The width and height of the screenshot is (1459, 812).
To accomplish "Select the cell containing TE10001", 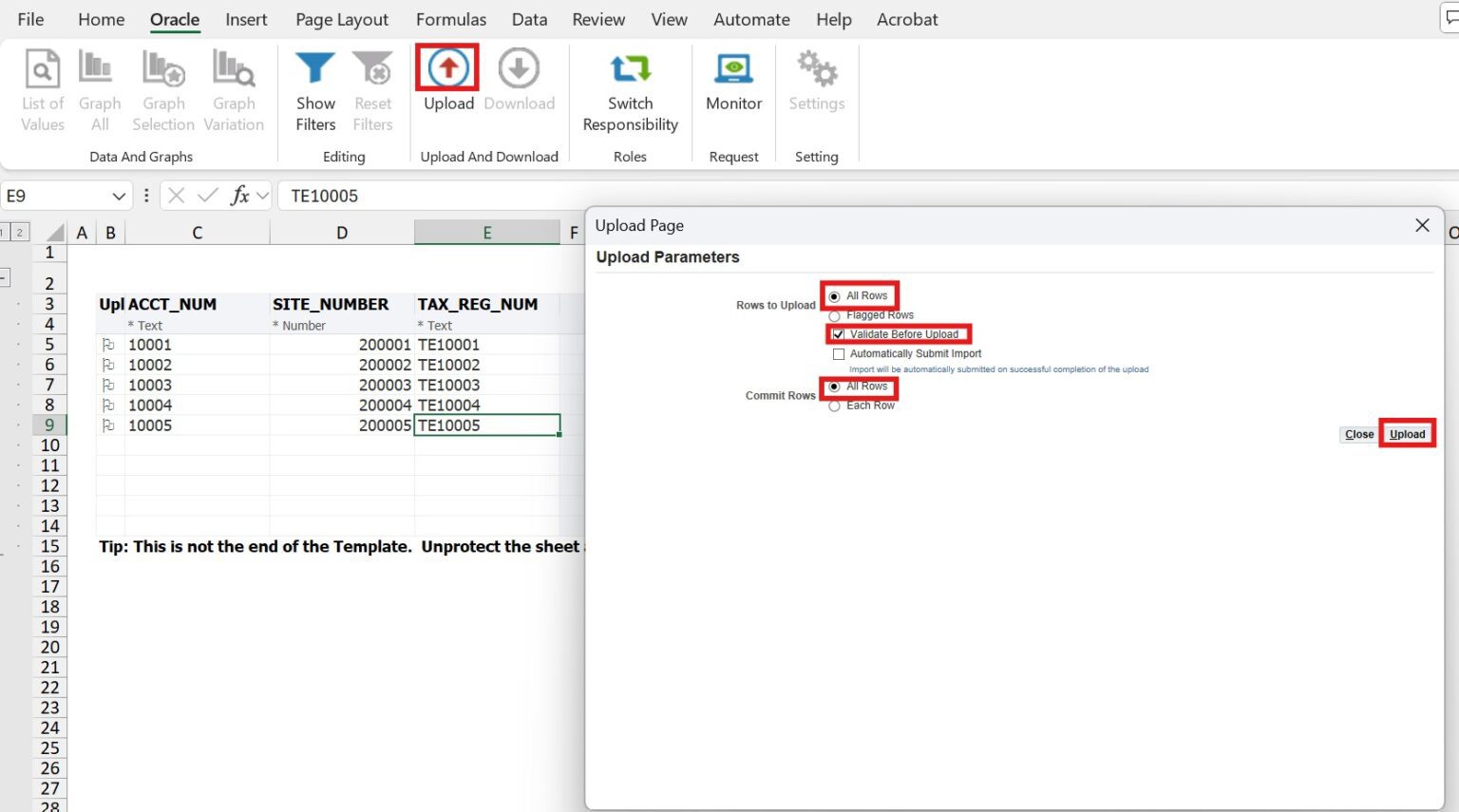I will 487,344.
